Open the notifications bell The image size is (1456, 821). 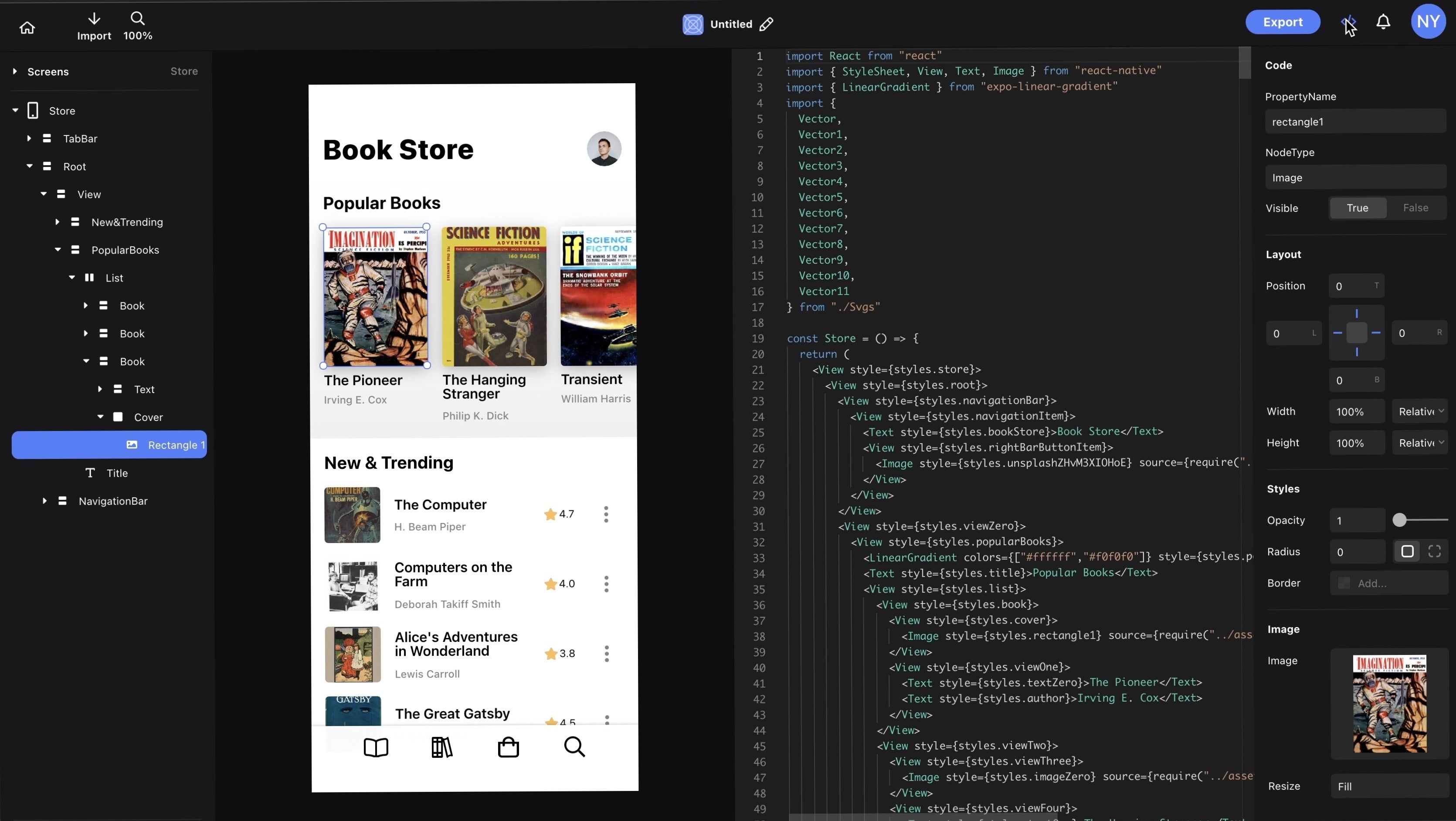coord(1382,22)
